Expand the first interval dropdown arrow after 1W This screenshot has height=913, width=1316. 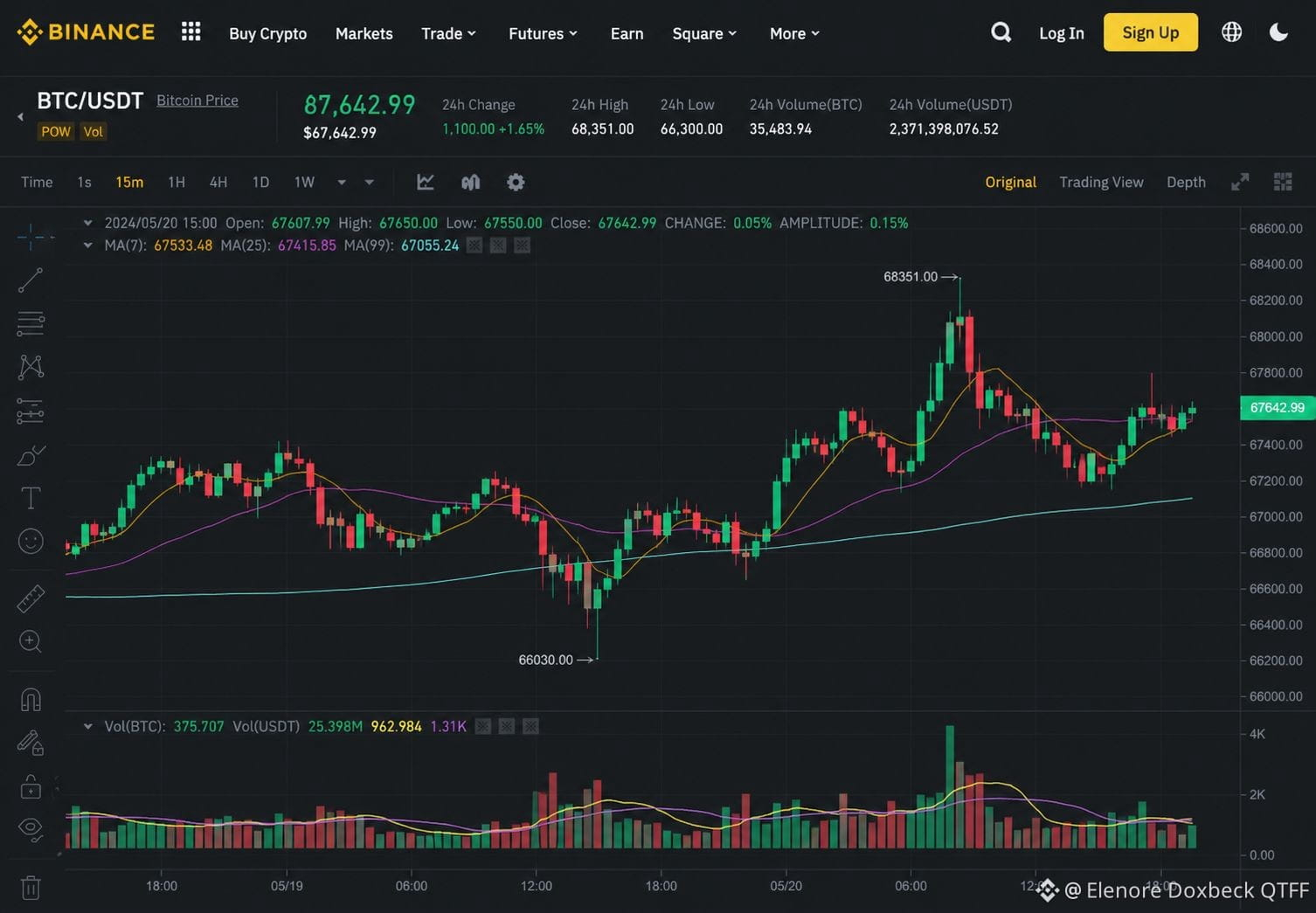(342, 182)
